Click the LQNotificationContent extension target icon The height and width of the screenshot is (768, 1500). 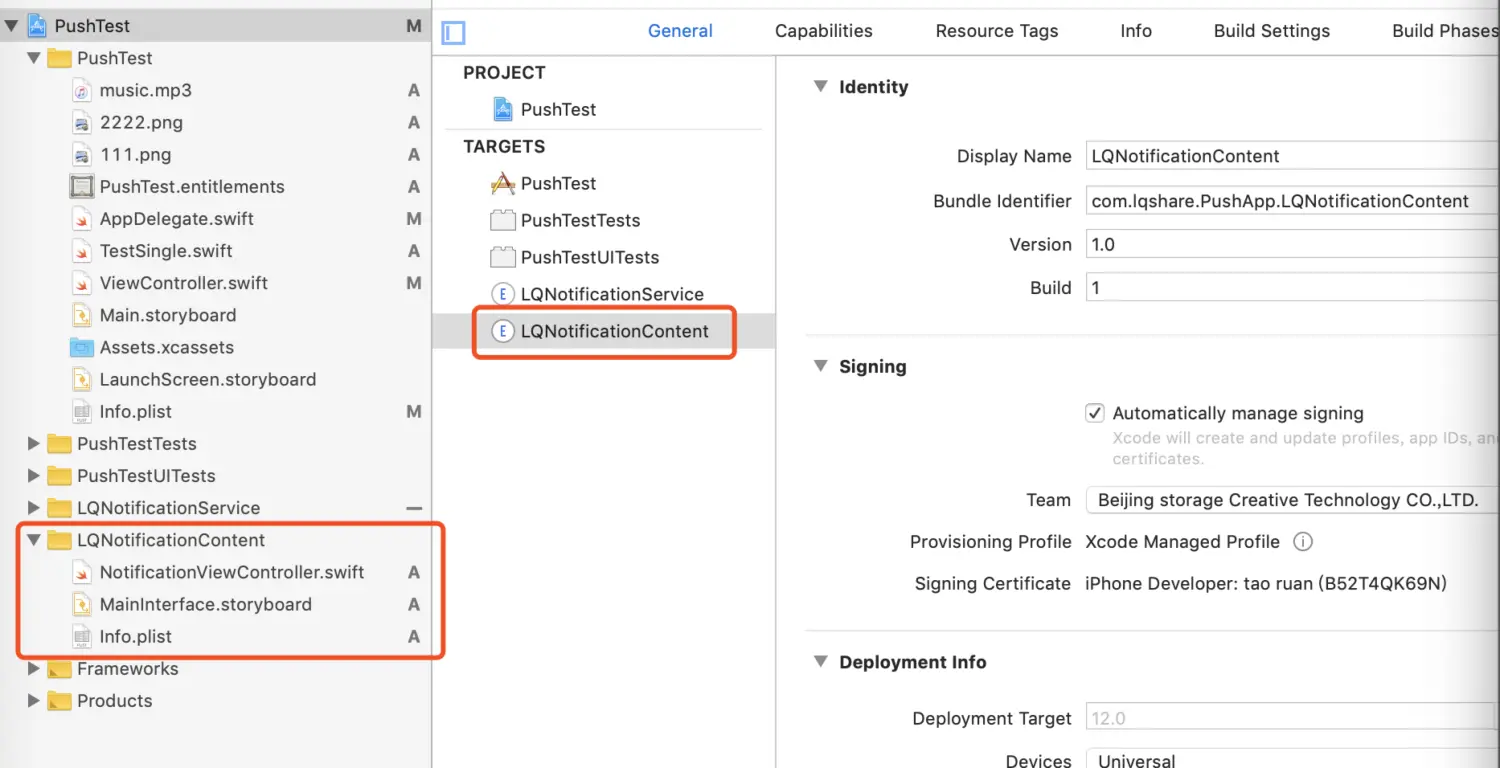click(502, 331)
